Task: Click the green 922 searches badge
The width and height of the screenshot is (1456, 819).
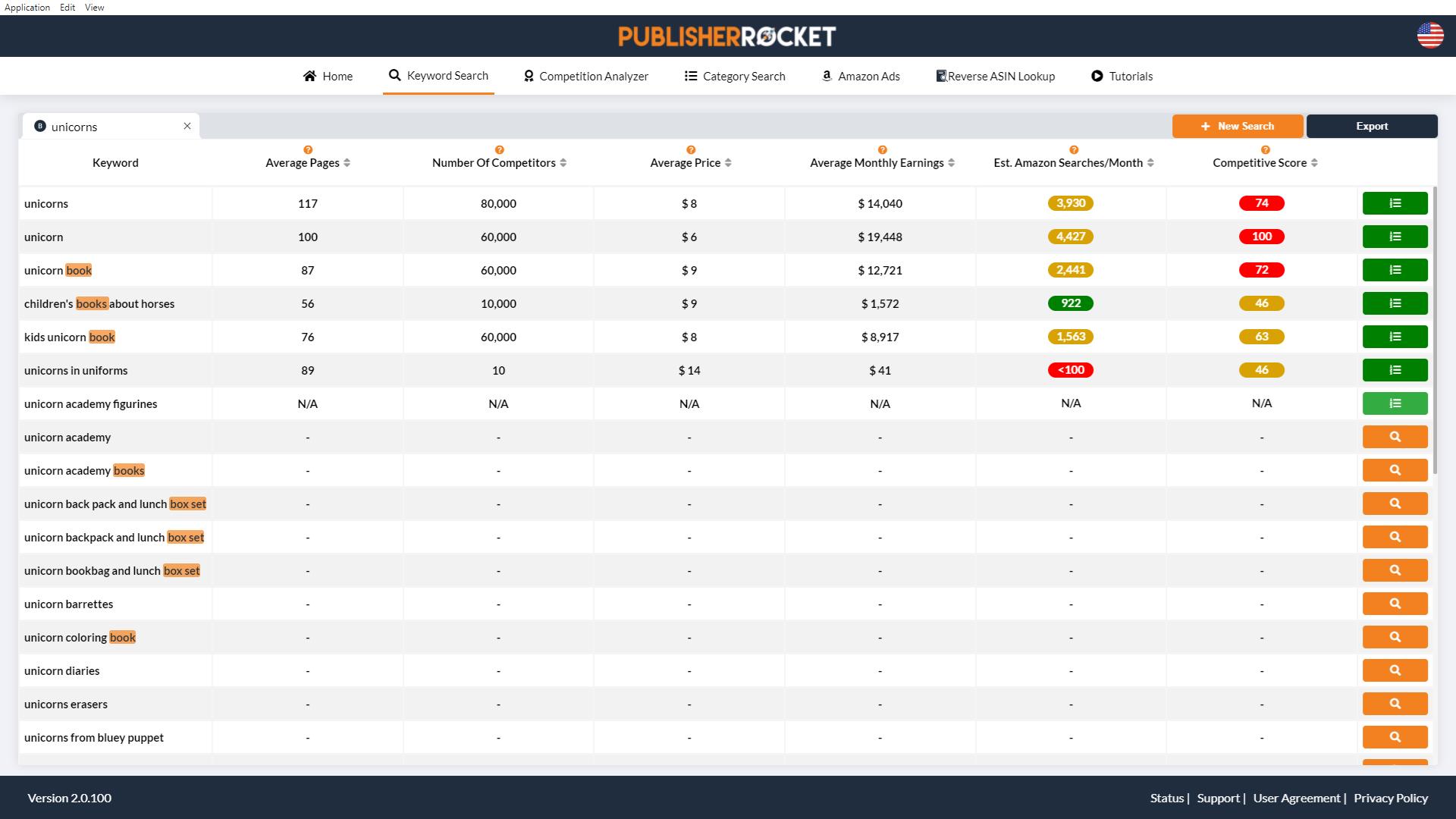Action: pos(1071,303)
